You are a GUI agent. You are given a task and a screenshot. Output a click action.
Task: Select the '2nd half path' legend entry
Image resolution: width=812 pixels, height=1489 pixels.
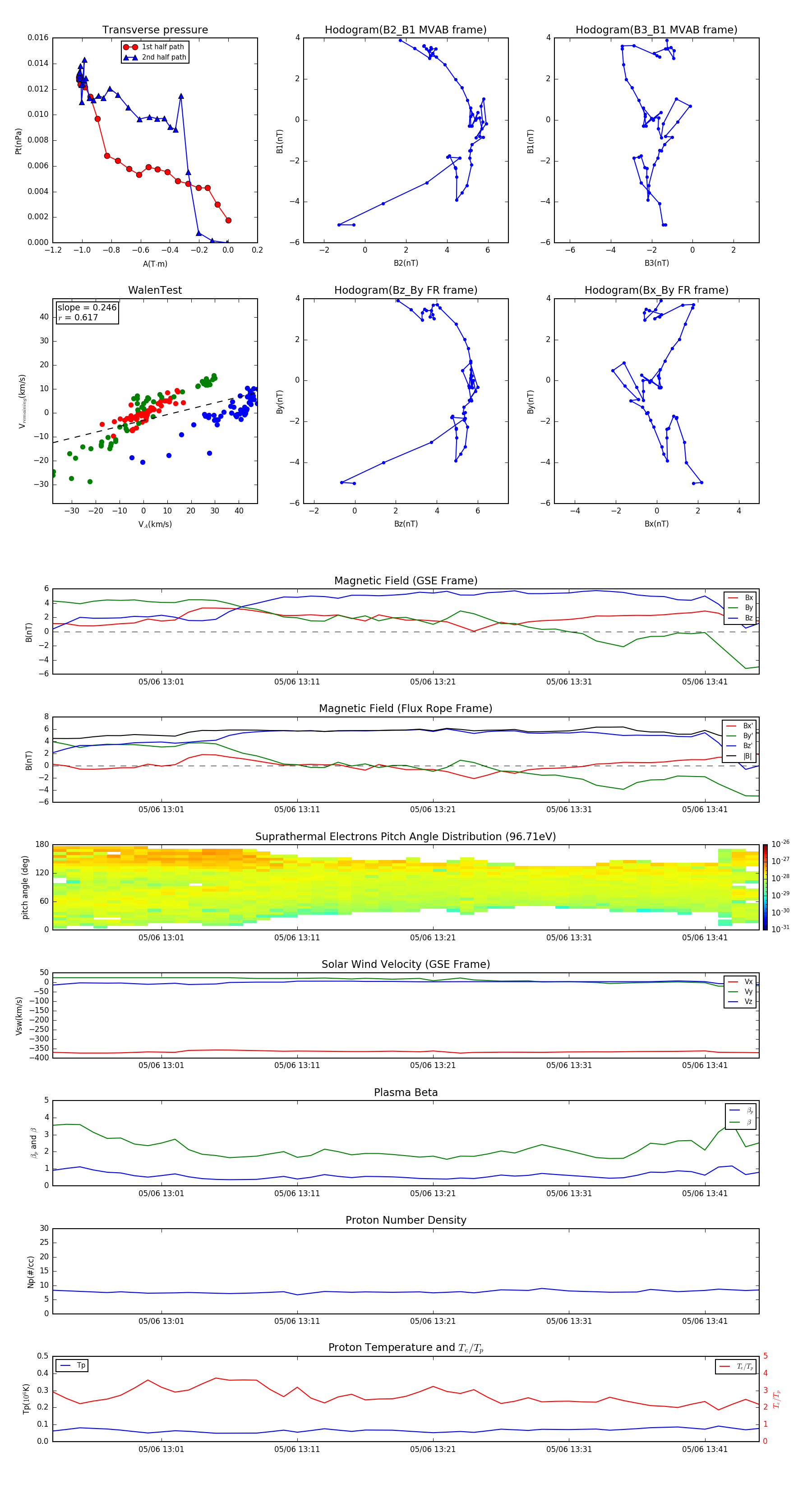click(154, 57)
